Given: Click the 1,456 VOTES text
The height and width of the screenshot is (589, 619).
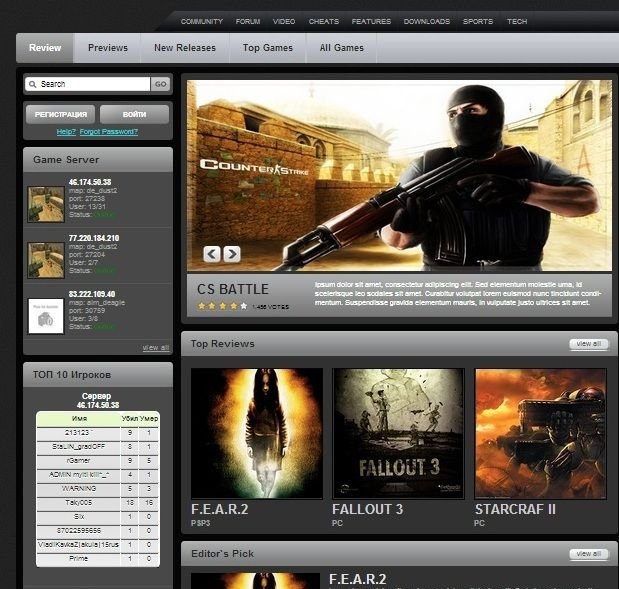Looking at the screenshot, I should coord(270,307).
